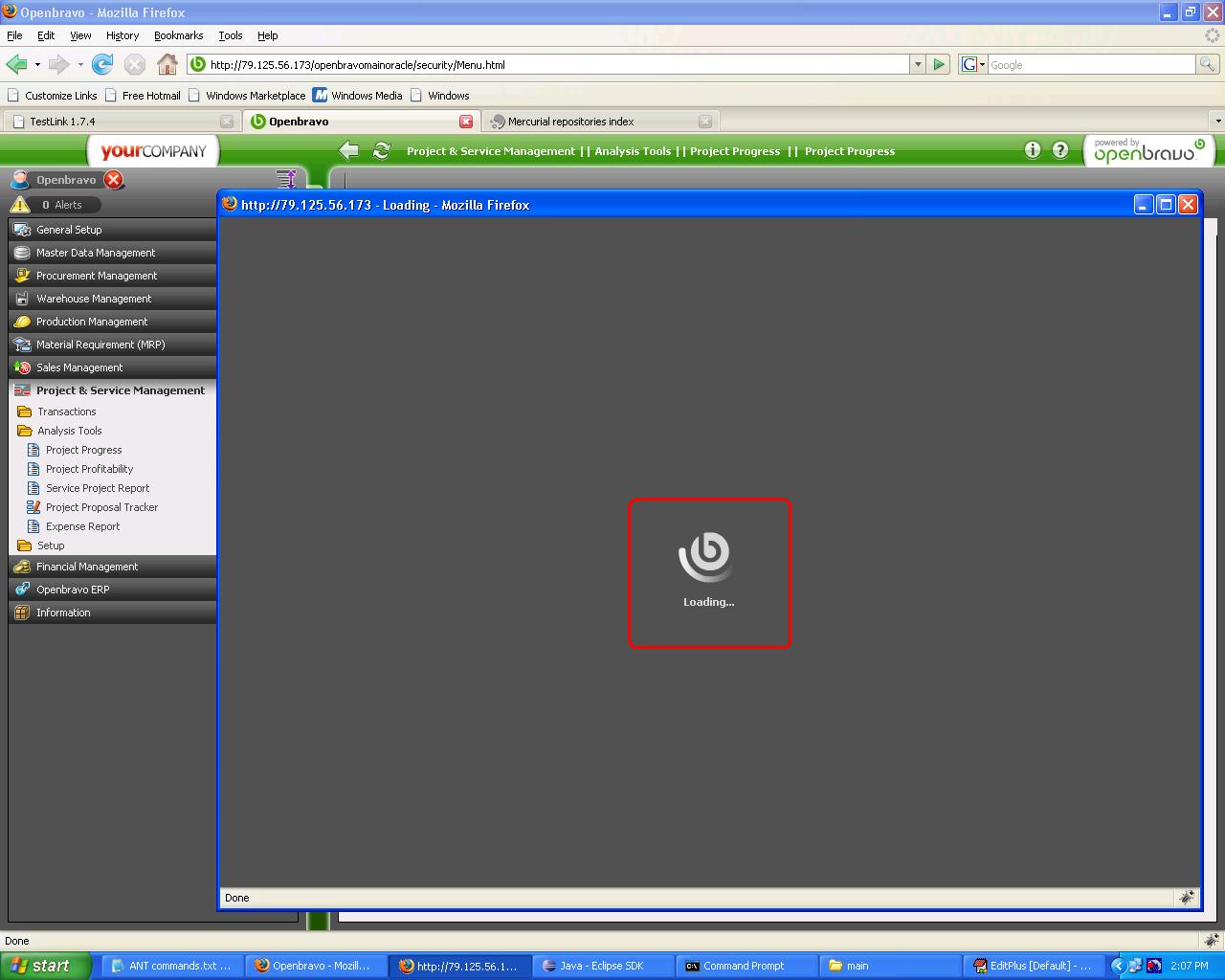The height and width of the screenshot is (980, 1225).
Task: Click the Customize Links bookmark
Action: [x=53, y=96]
